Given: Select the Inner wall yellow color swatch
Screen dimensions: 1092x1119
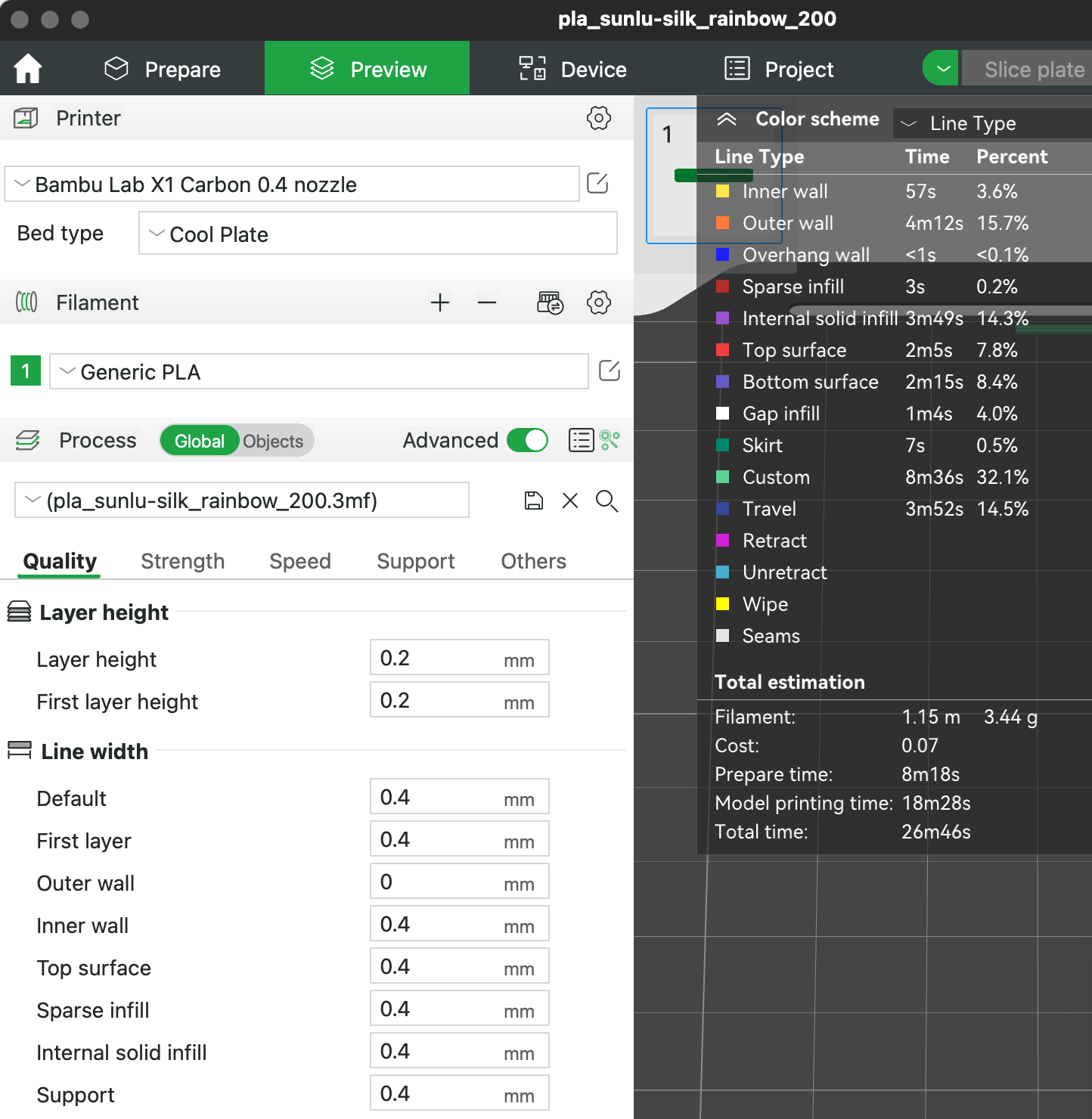Looking at the screenshot, I should click(x=723, y=191).
